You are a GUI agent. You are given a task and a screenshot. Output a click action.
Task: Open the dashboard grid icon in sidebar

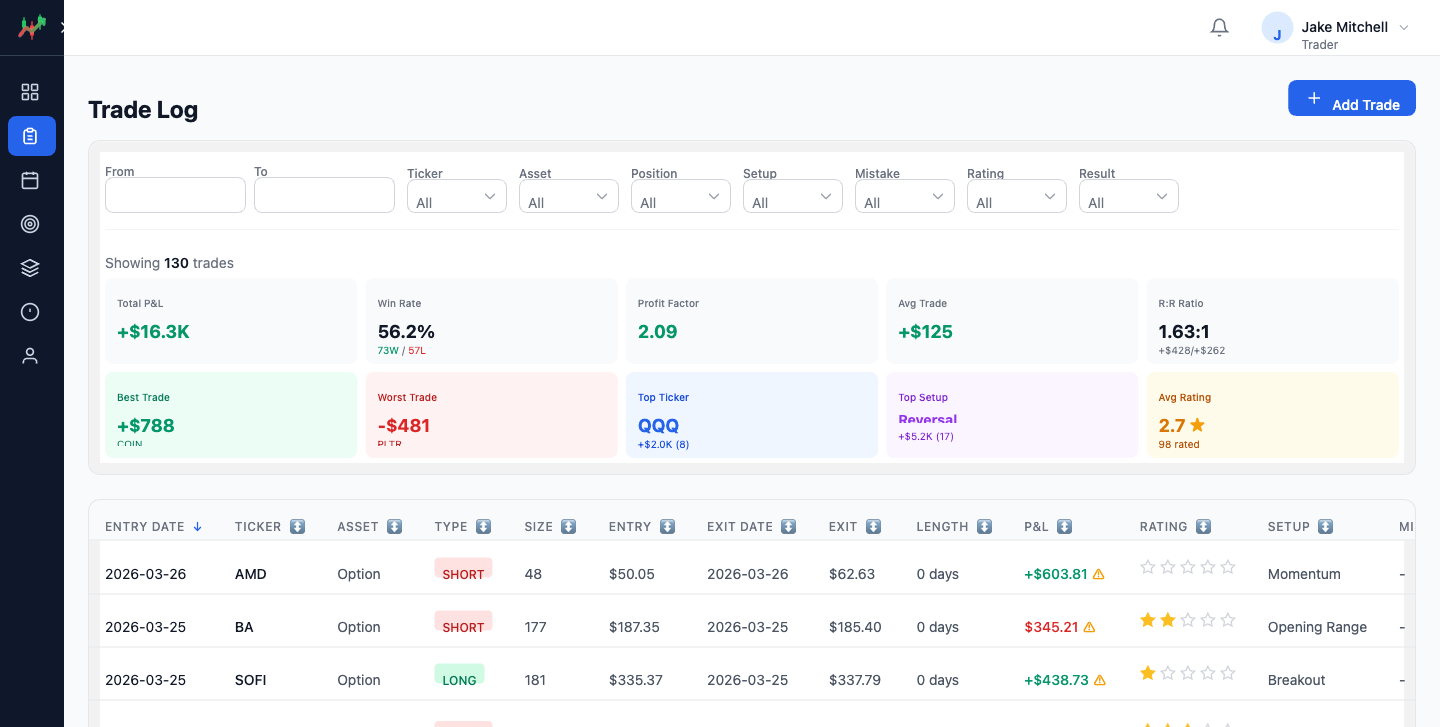click(x=30, y=92)
